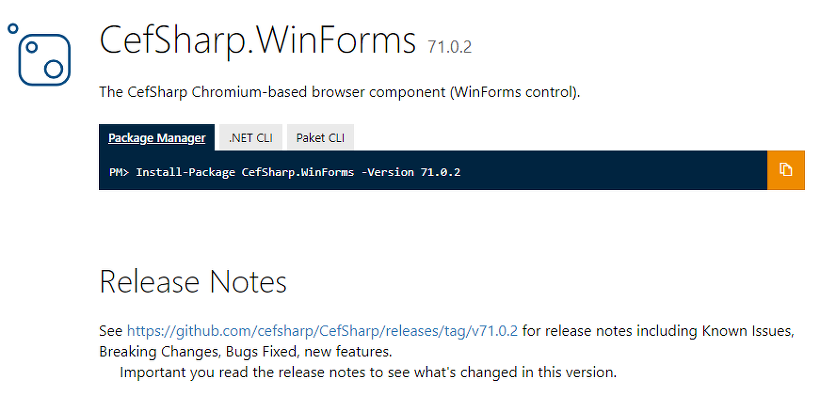Click small circle atop the package logo
Viewport: 820px width, 396px height.
[x=13, y=29]
